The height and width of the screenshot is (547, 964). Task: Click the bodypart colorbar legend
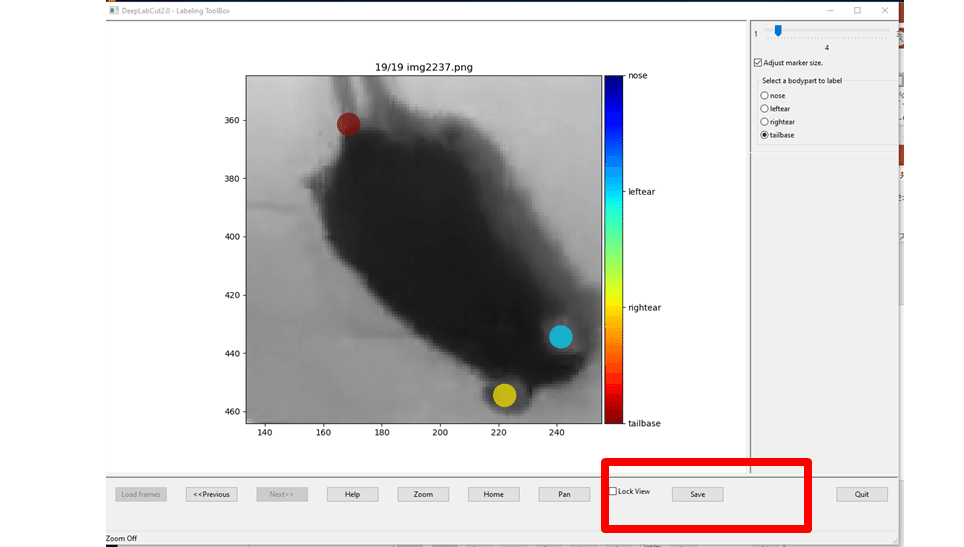pos(614,250)
